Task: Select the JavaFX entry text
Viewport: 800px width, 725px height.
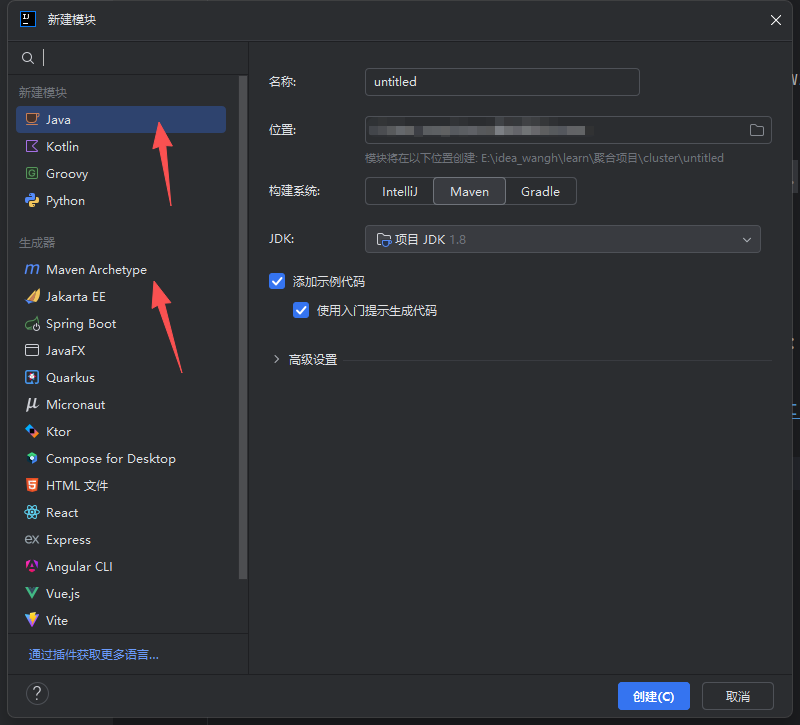Action: 65,351
